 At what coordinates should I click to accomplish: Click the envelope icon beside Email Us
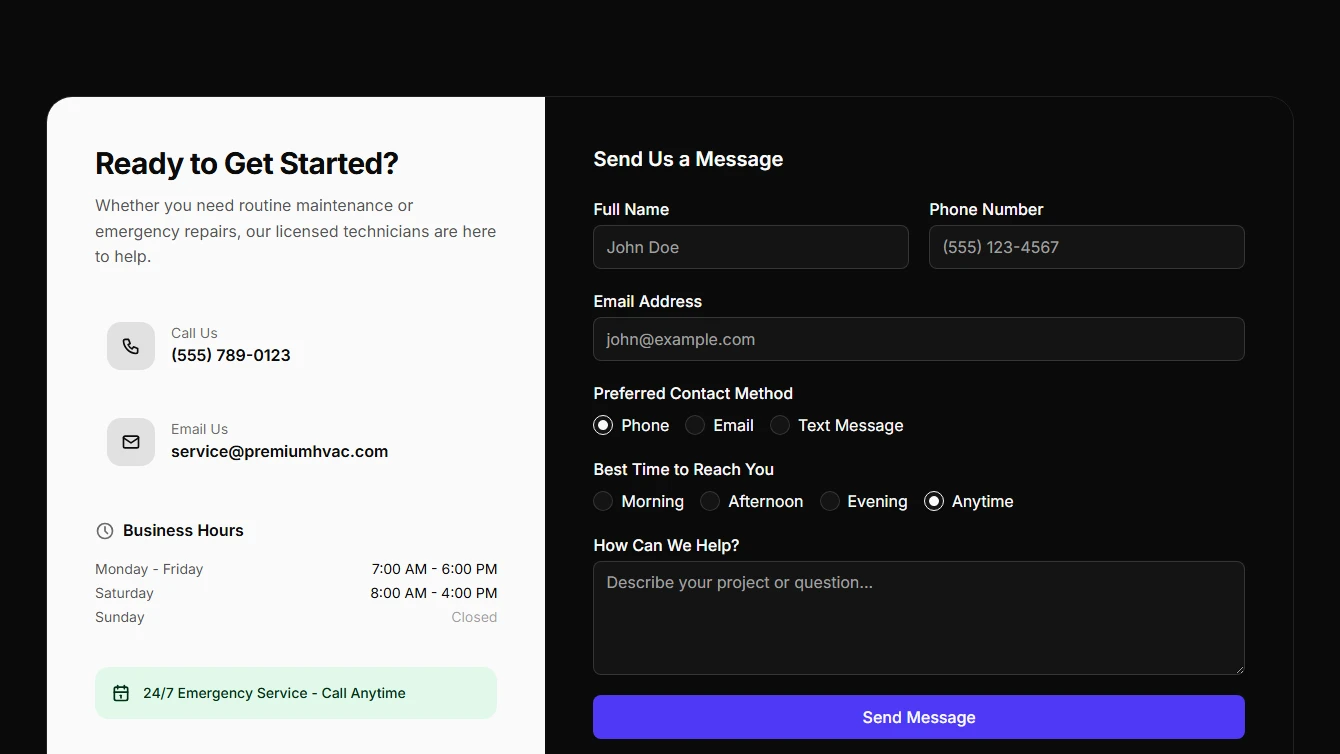(x=131, y=442)
